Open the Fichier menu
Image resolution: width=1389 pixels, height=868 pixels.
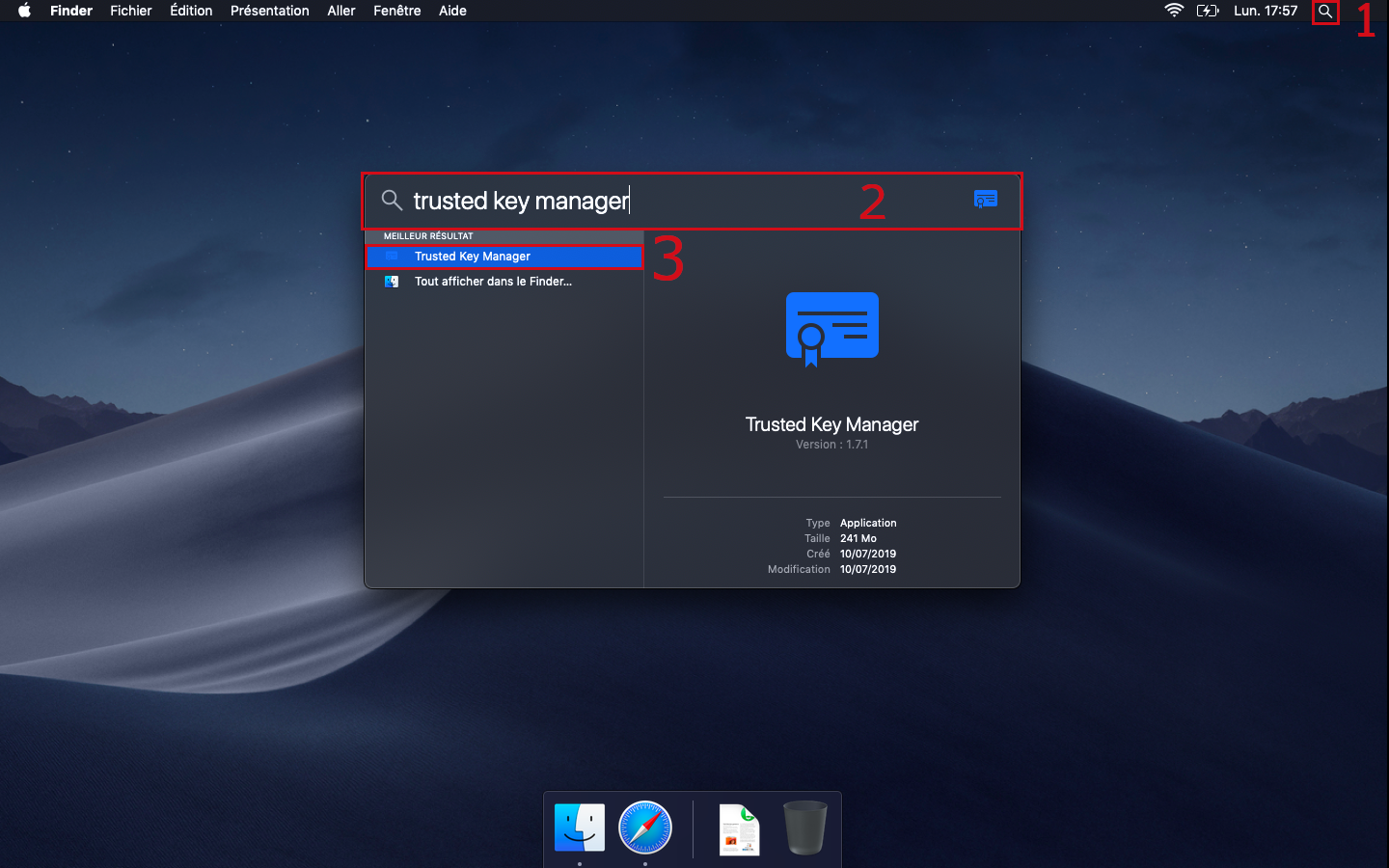(x=131, y=11)
